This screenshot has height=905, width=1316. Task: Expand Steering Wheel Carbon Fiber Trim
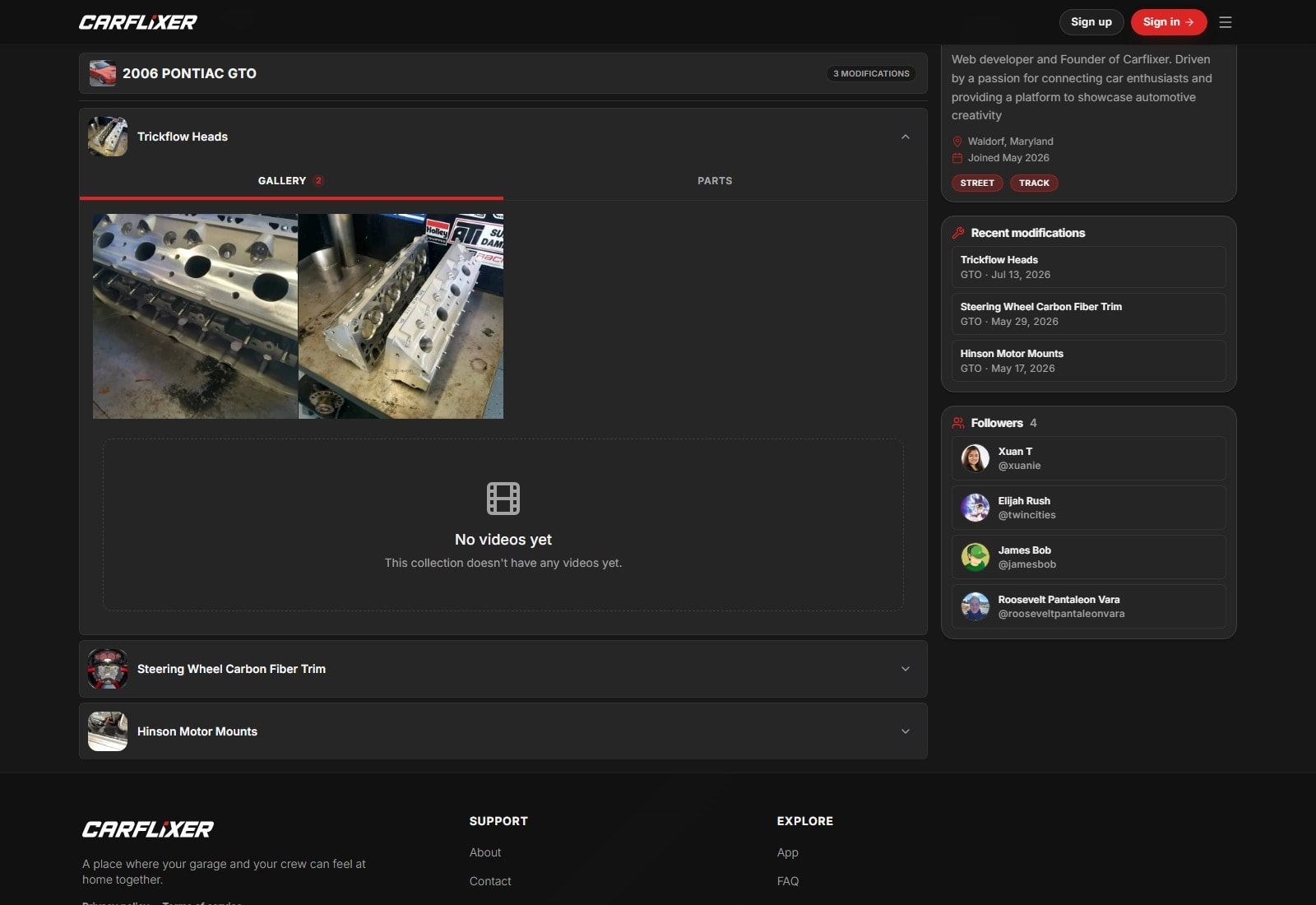905,669
